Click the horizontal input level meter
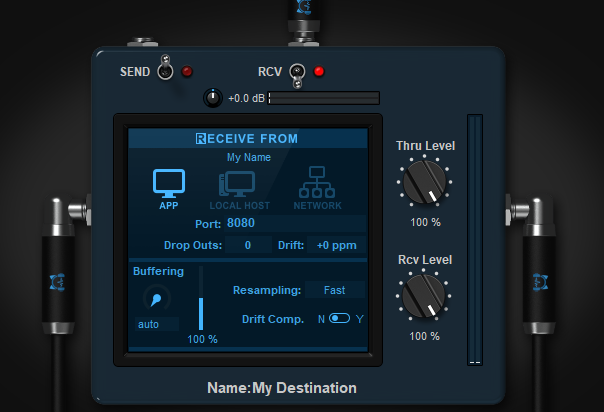The image size is (604, 412). click(x=324, y=98)
